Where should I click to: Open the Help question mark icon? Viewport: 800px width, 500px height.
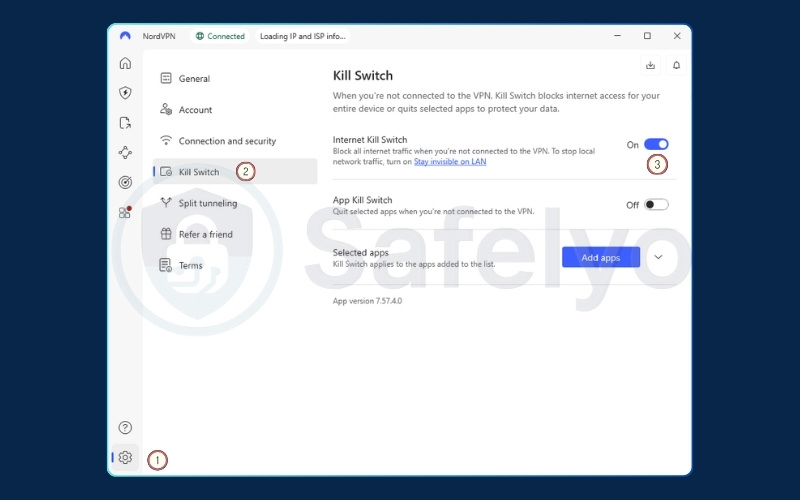(x=125, y=428)
